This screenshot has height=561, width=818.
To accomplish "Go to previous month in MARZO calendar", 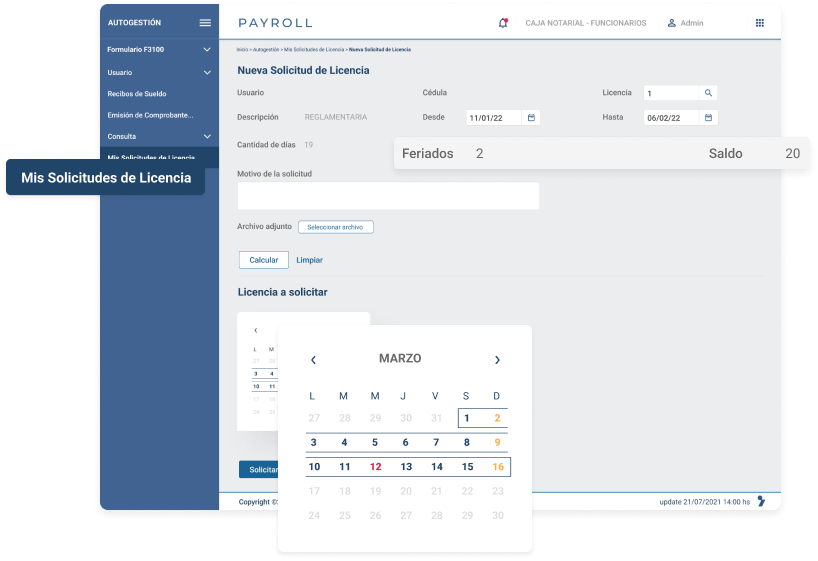I will pos(313,360).
